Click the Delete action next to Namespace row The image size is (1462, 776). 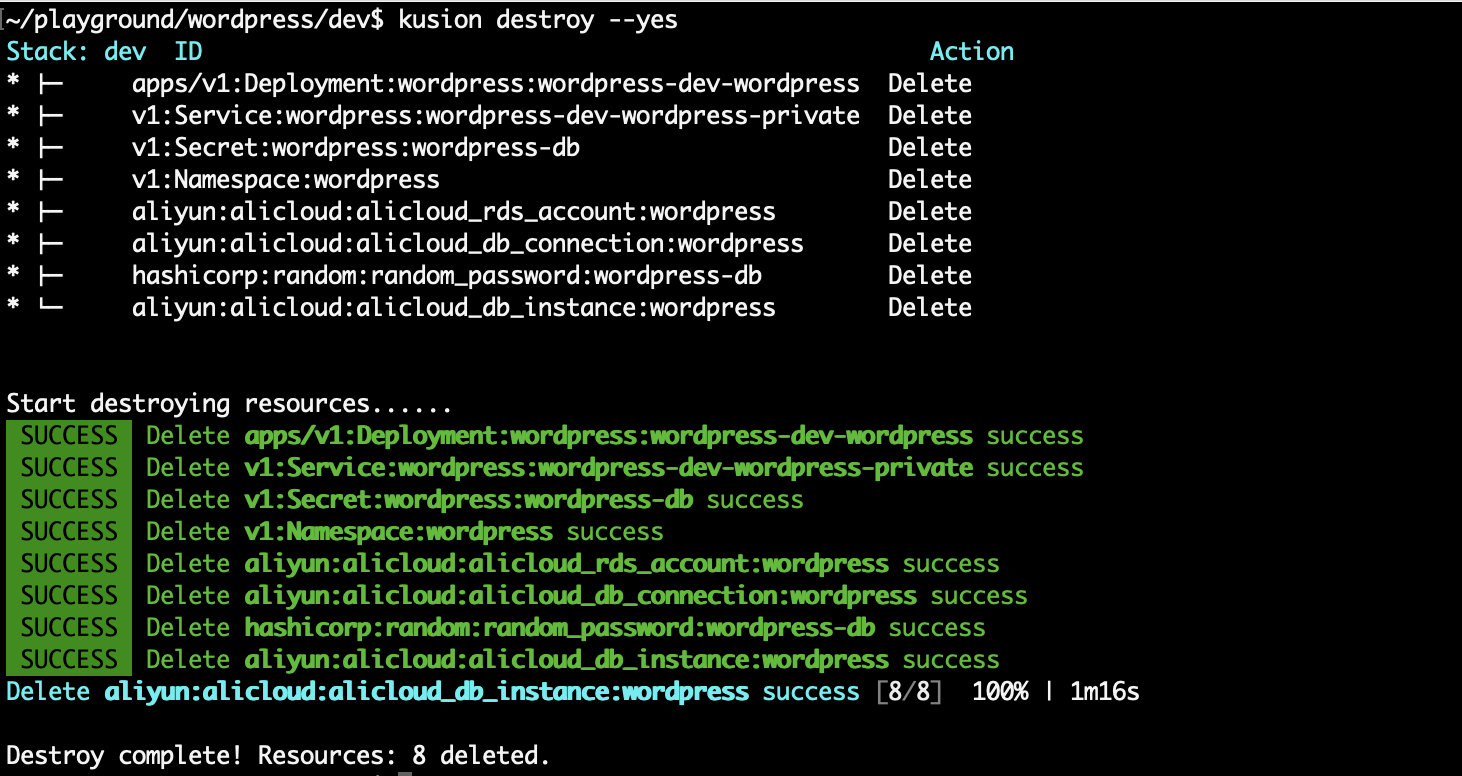[x=929, y=179]
